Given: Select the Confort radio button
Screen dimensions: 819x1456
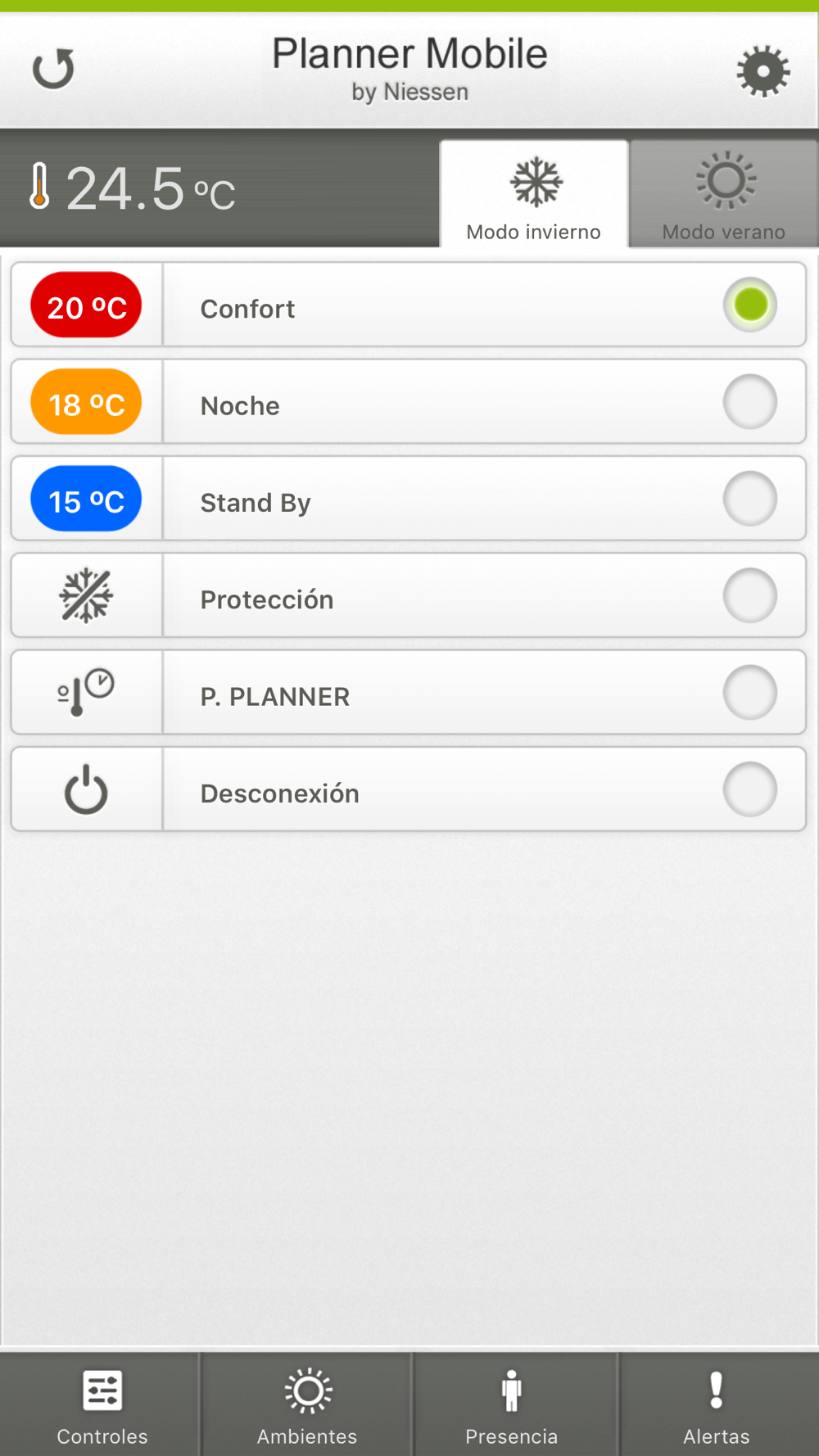Looking at the screenshot, I should [750, 305].
